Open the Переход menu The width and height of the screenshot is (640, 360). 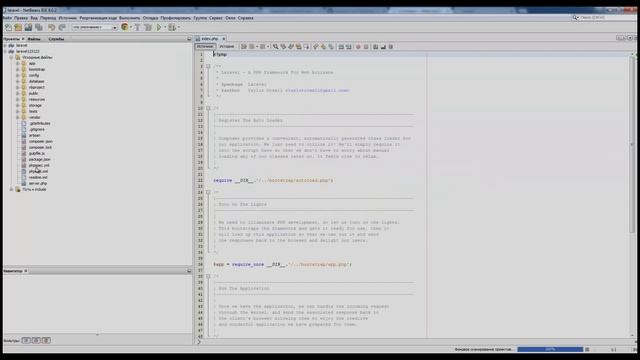click(48, 18)
